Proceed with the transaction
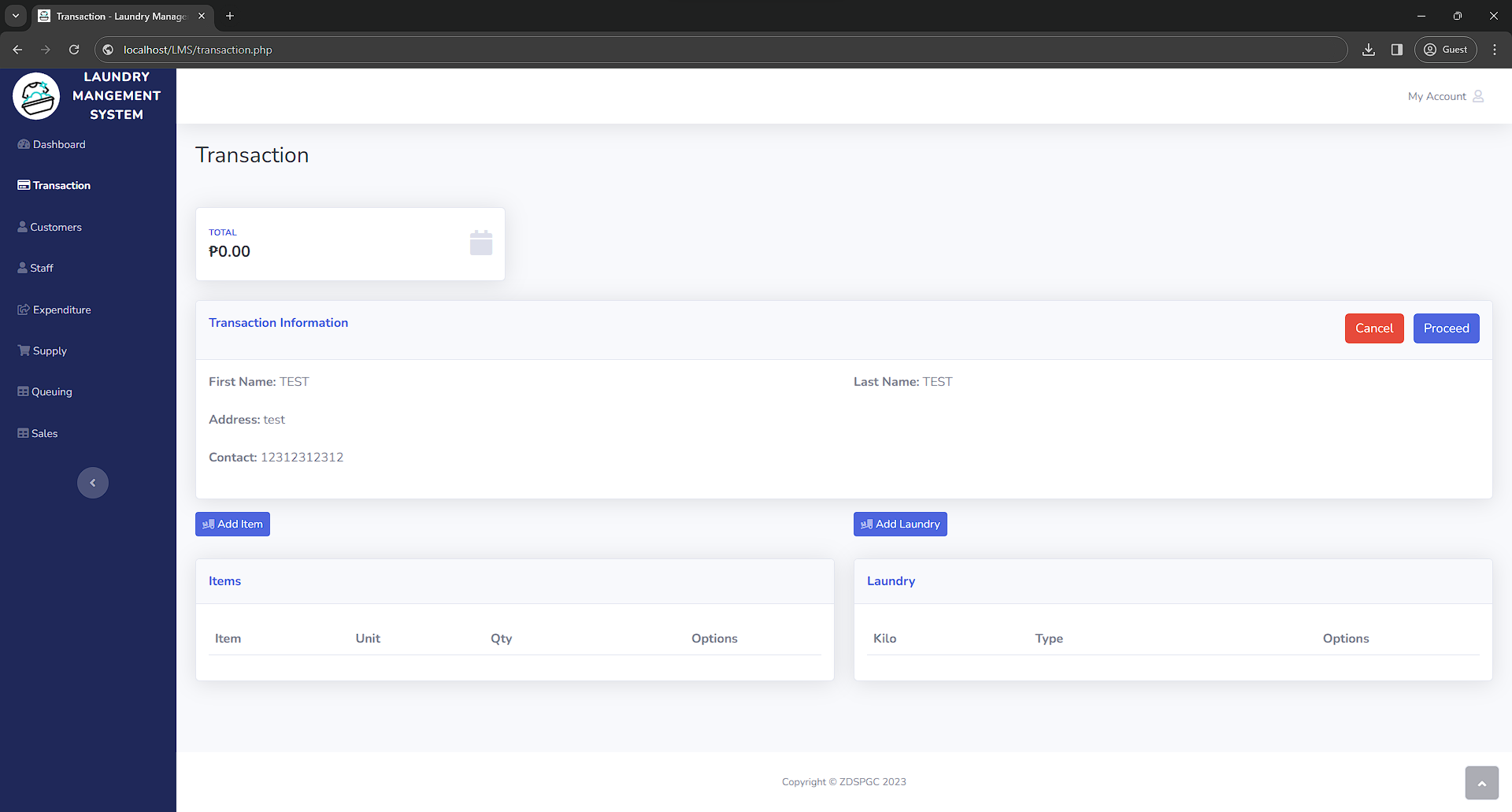The image size is (1512, 812). coord(1447,328)
